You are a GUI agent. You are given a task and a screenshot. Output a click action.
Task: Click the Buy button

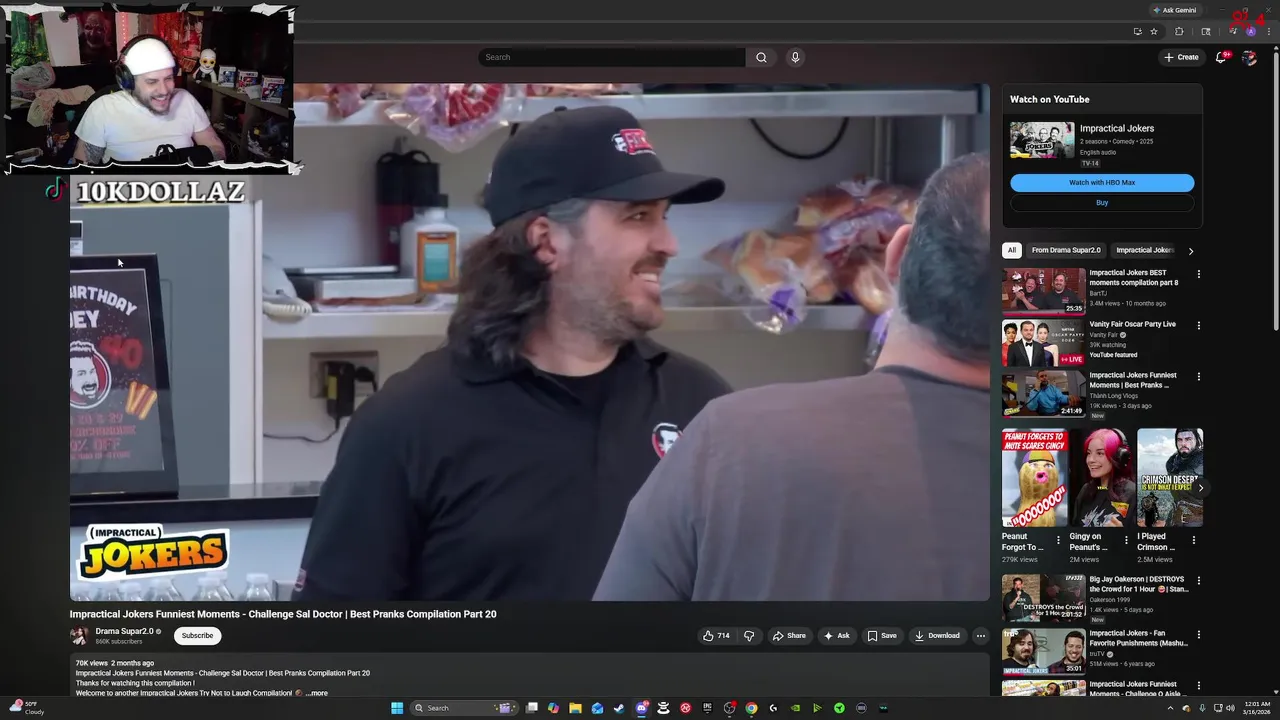[1102, 203]
